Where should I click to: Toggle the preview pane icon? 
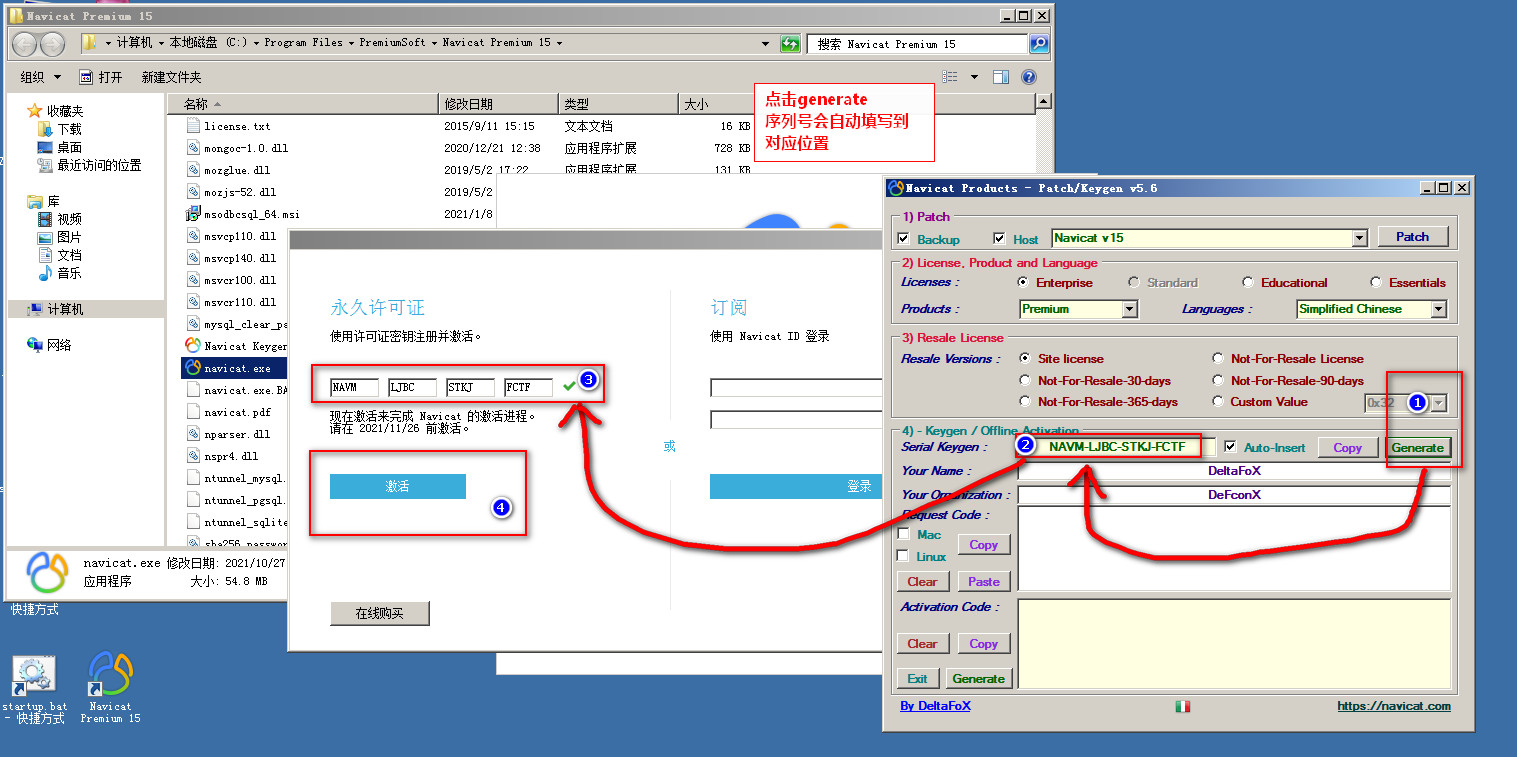[1000, 77]
